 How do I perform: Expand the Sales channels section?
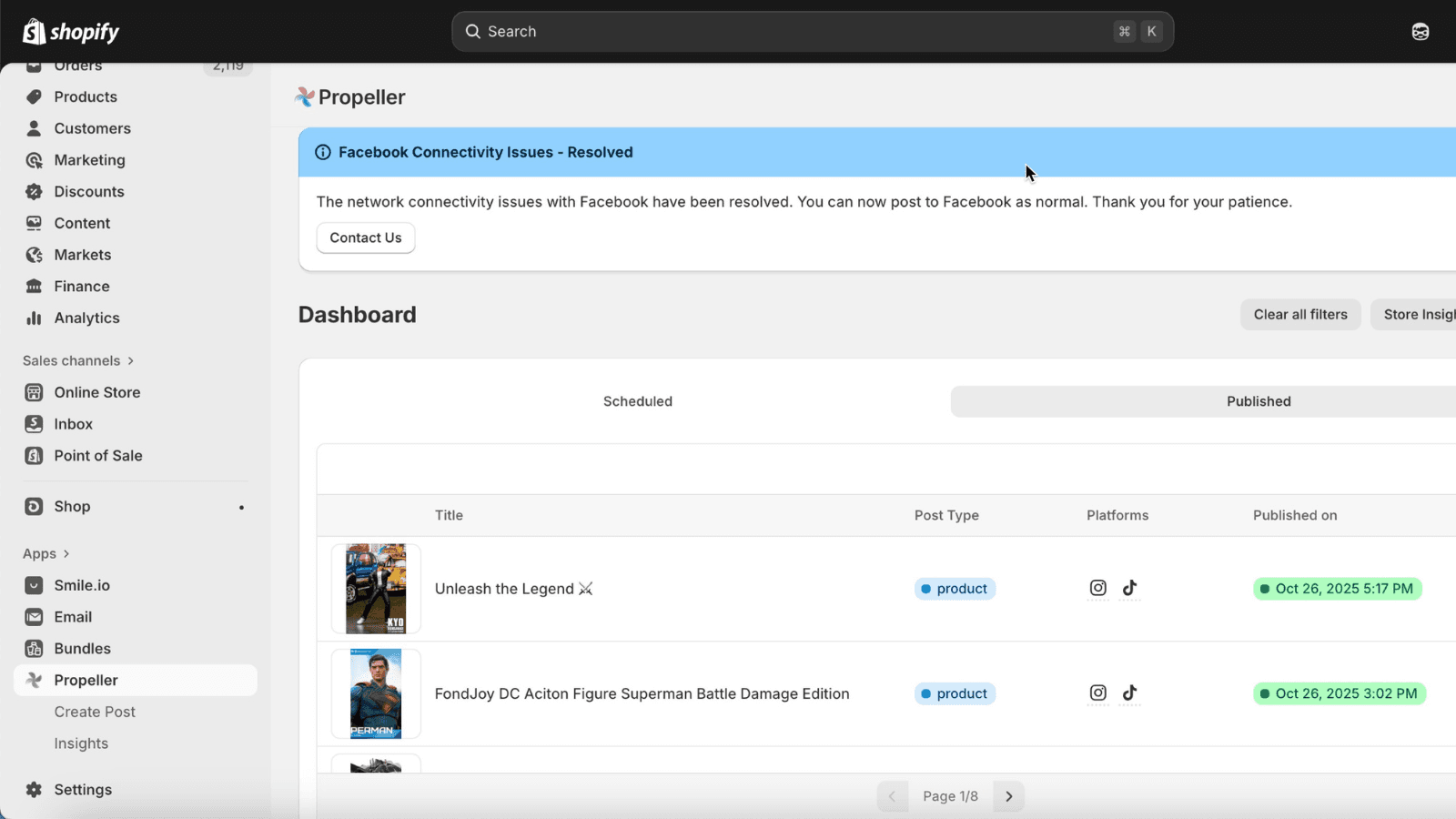tap(73, 360)
